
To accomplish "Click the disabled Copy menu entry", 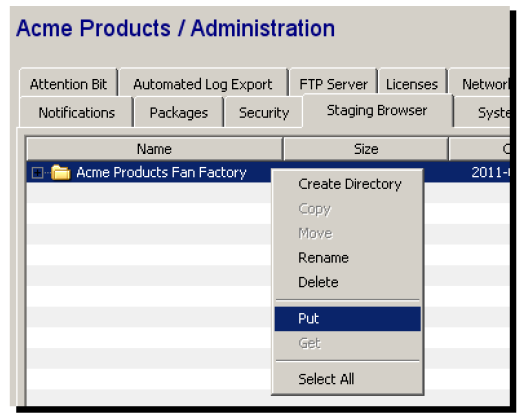I will pos(348,209).
